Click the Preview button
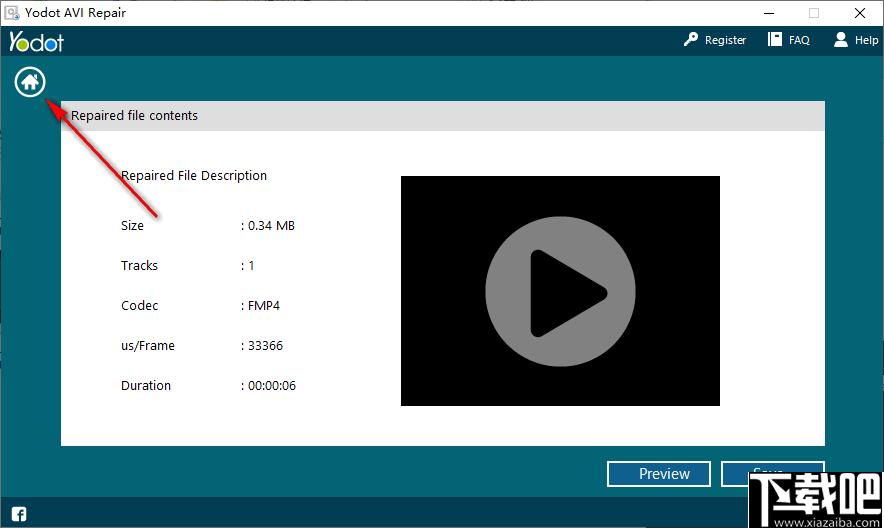Screen dimensions: 884x528 658,474
